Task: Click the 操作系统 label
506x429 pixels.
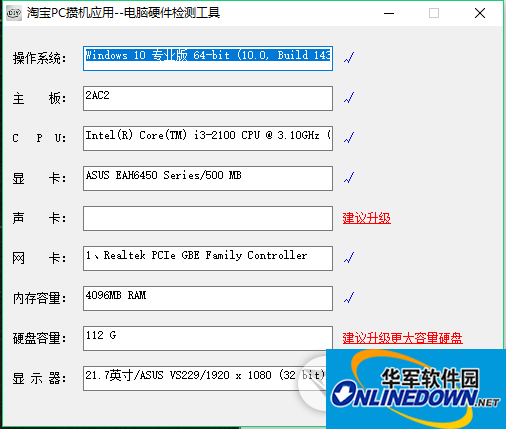Action: pyautogui.click(x=39, y=58)
